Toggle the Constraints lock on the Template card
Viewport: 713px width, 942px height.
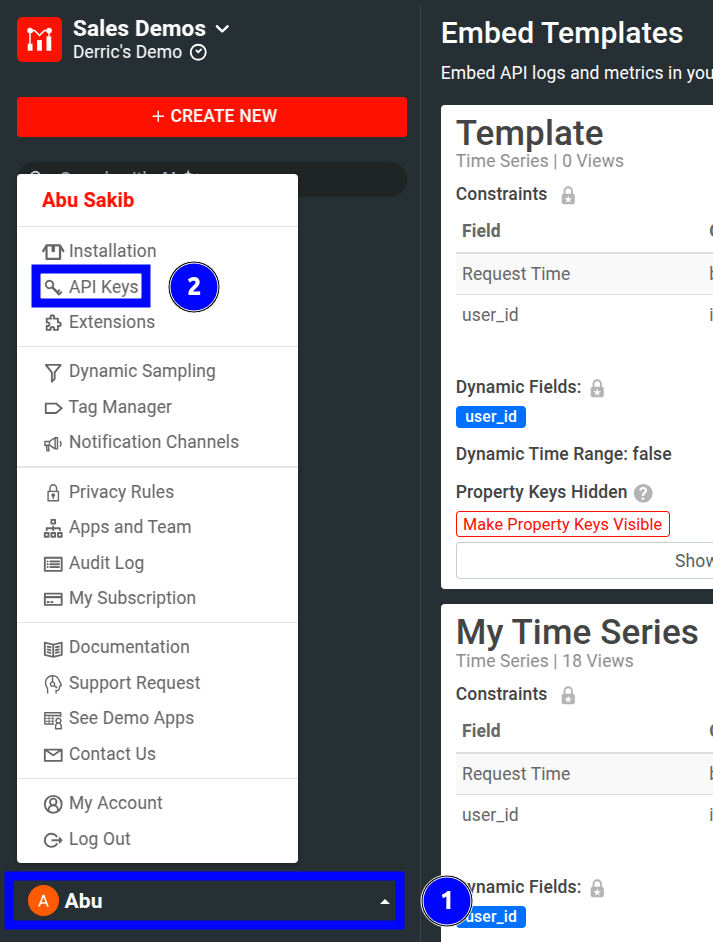pos(567,194)
